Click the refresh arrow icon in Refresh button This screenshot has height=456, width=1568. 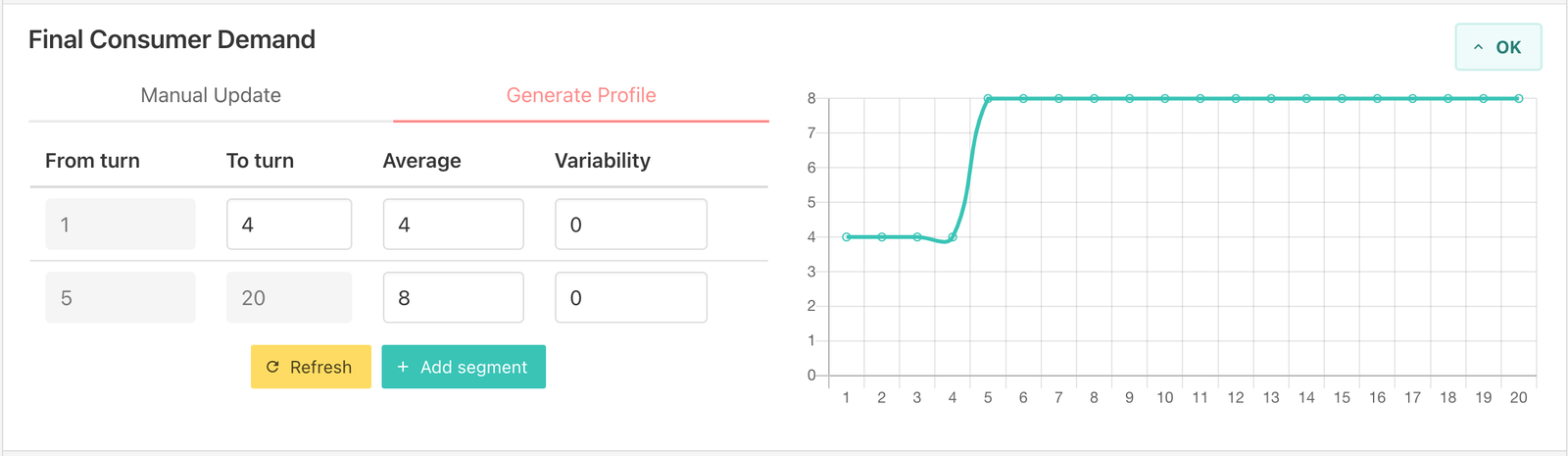272,367
